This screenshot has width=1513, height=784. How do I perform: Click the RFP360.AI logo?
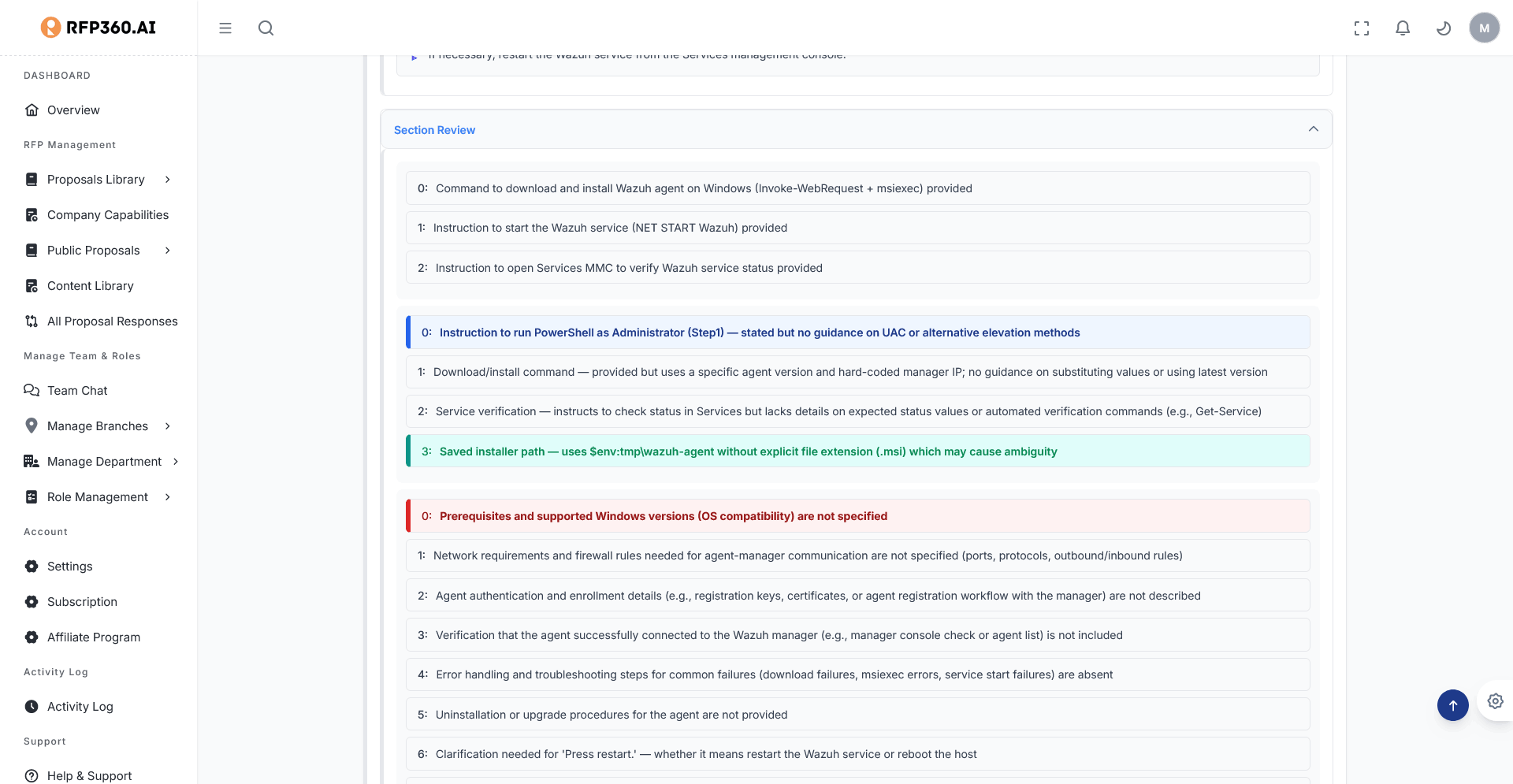click(99, 28)
